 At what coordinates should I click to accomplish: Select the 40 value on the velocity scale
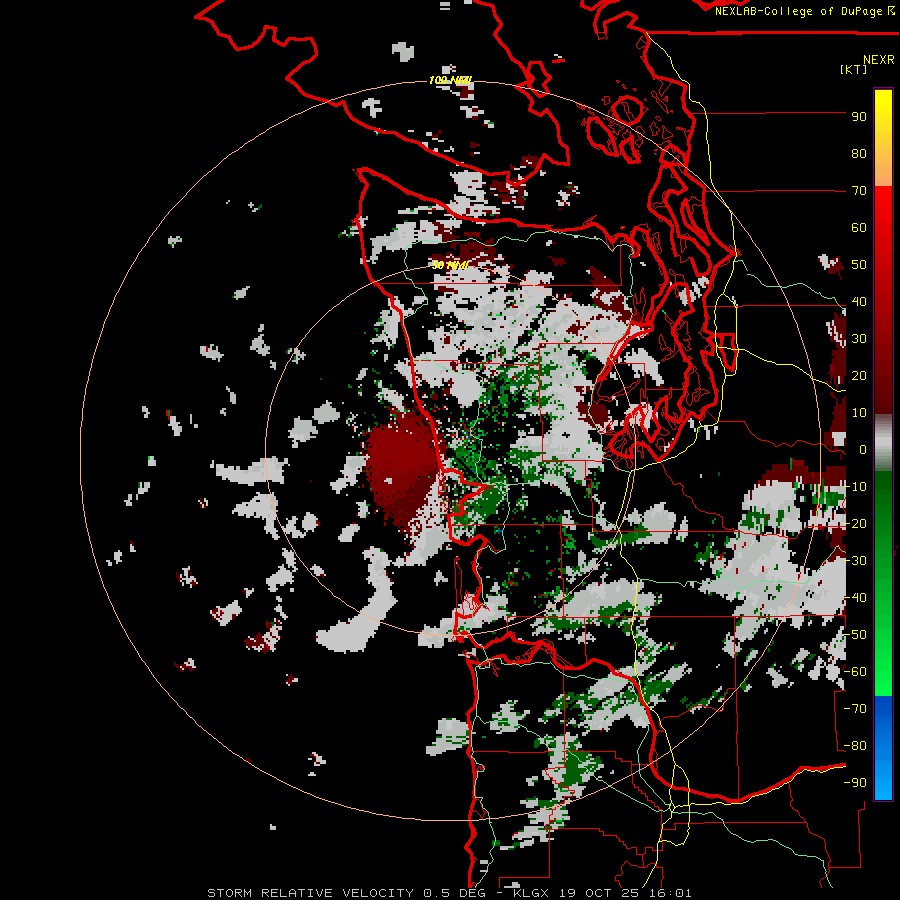coord(859,302)
